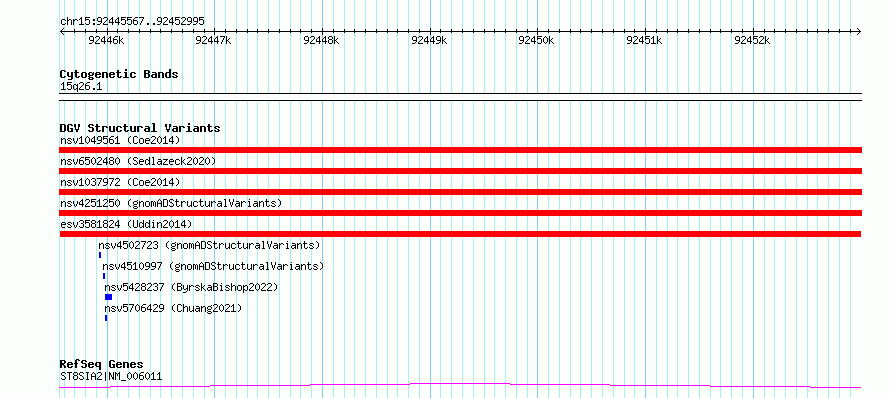Click the Cytogenetic Bands track title
Viewport: 890px width, 398px height.
[x=119, y=74]
